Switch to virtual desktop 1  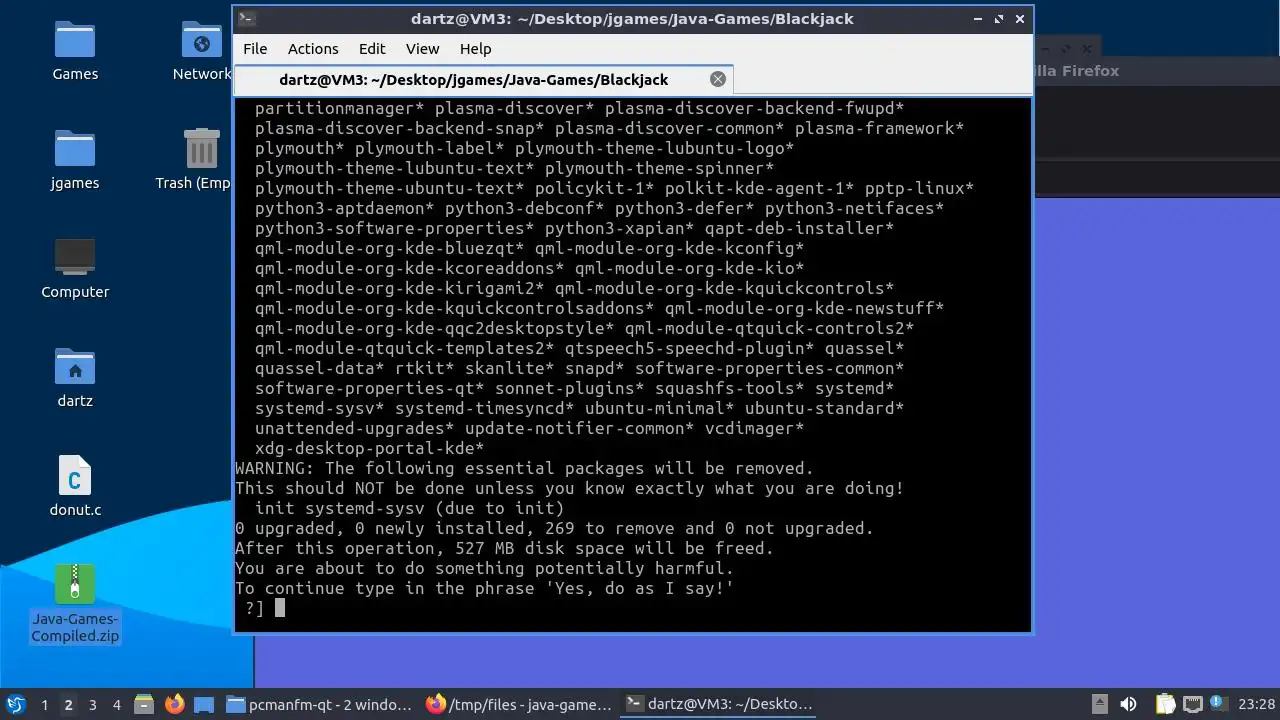44,704
